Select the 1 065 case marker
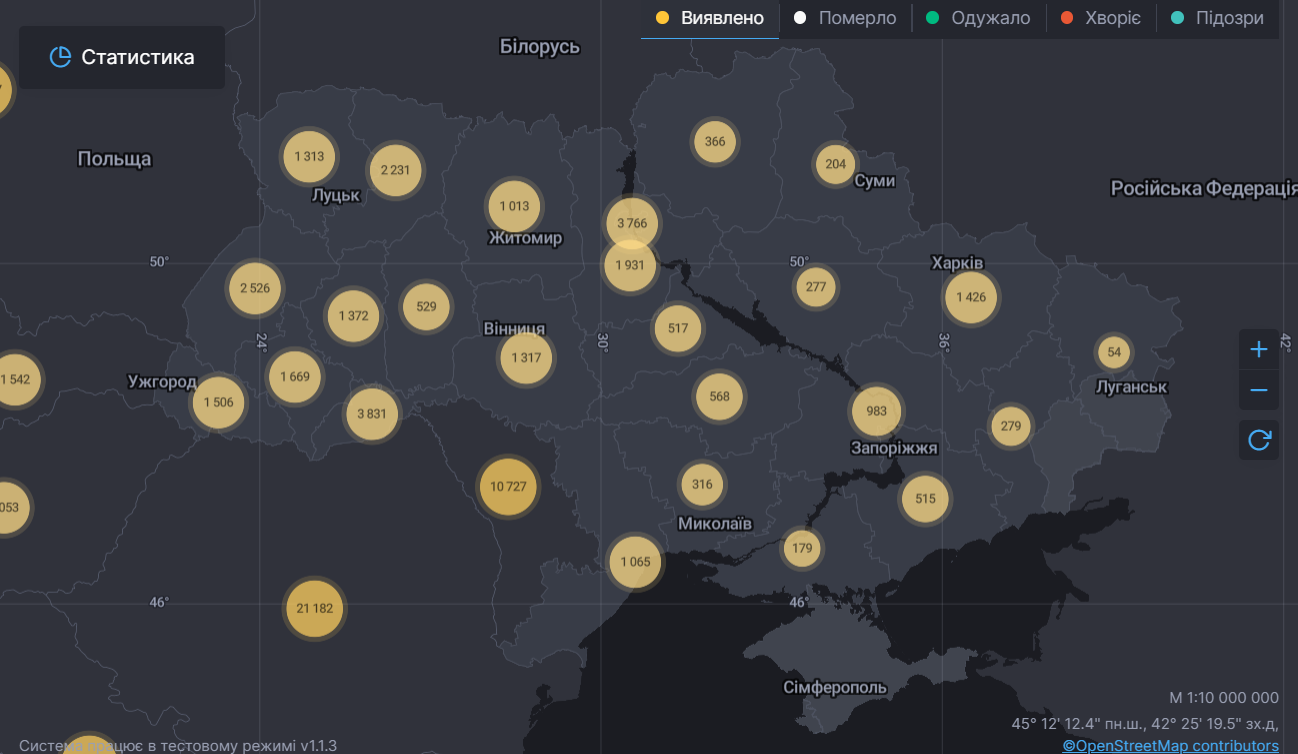This screenshot has width=1298, height=754. click(635, 561)
